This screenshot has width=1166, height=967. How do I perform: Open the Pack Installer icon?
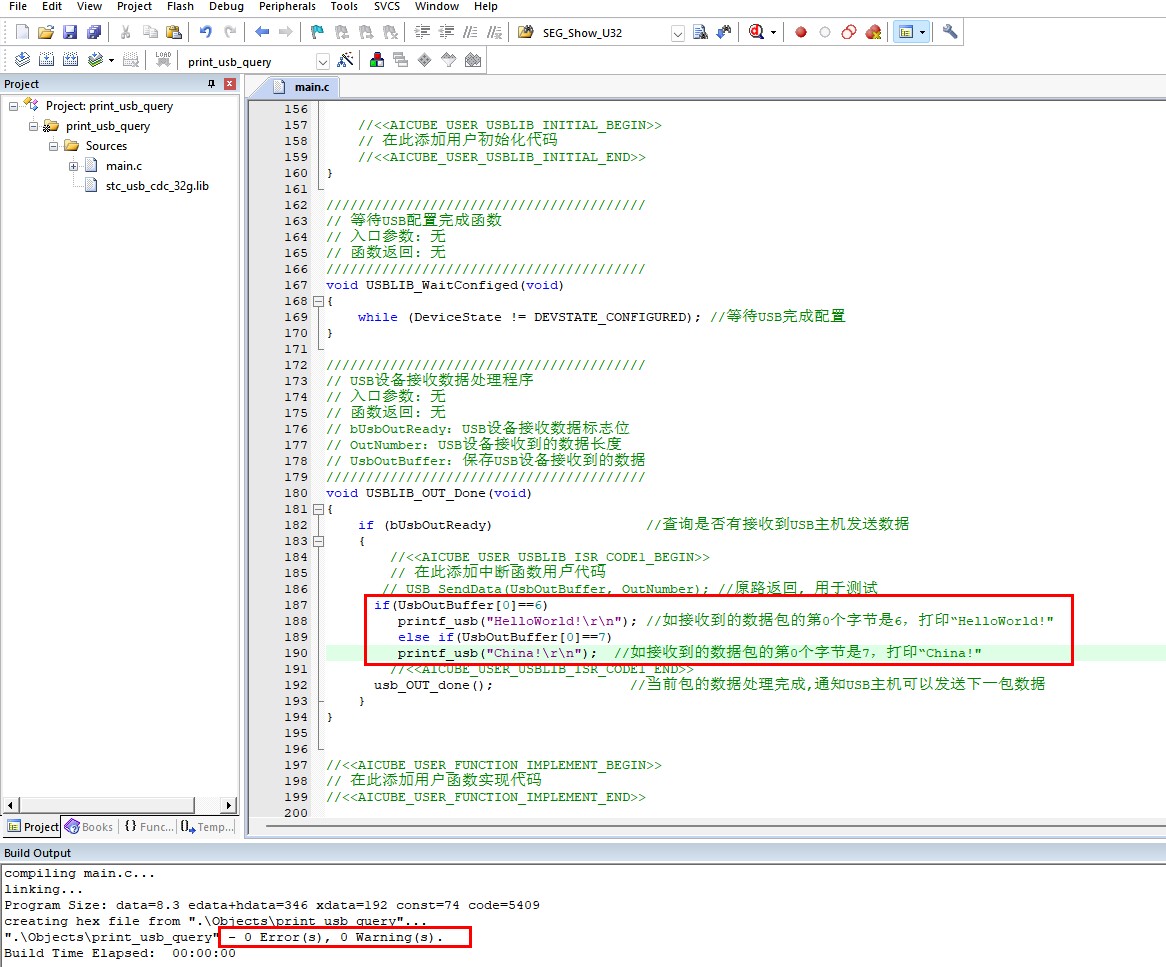click(x=473, y=60)
